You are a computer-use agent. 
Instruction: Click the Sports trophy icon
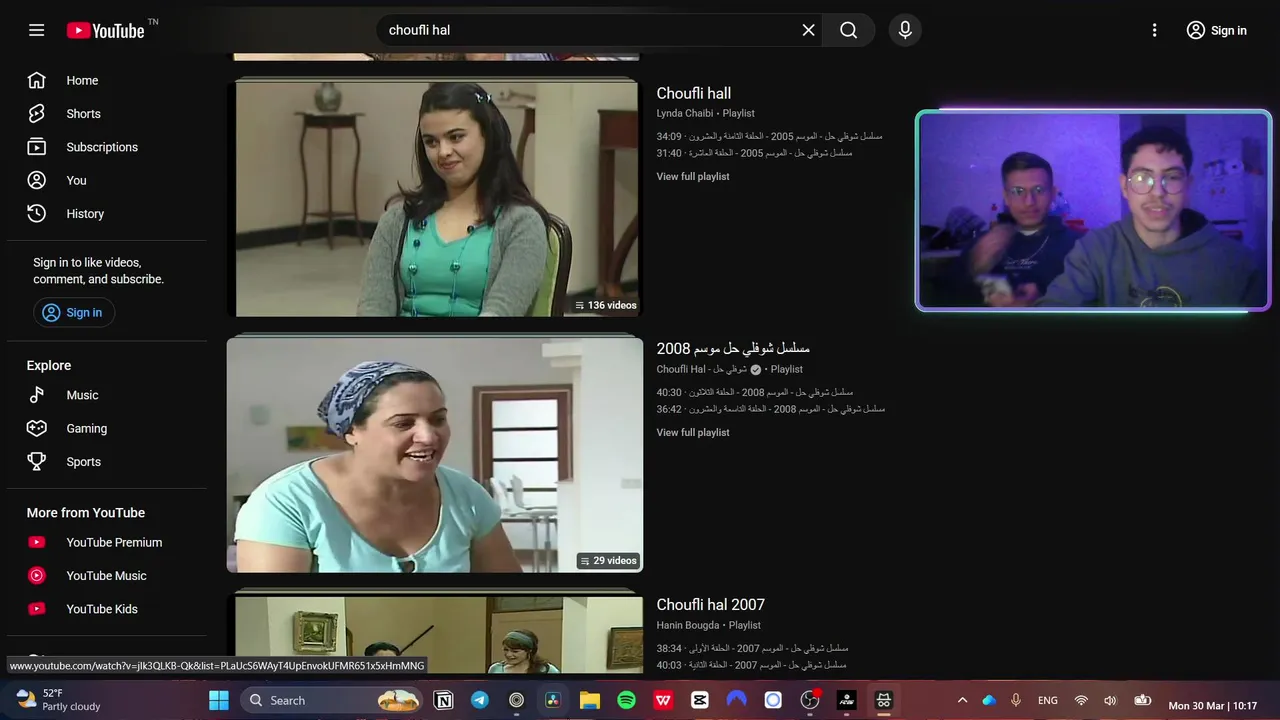click(37, 461)
